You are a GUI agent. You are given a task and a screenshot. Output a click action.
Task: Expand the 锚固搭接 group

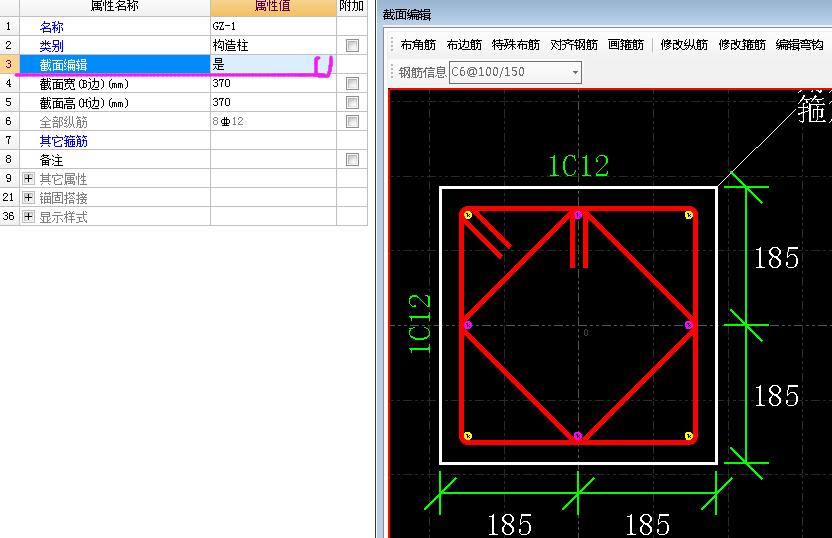tap(29, 198)
